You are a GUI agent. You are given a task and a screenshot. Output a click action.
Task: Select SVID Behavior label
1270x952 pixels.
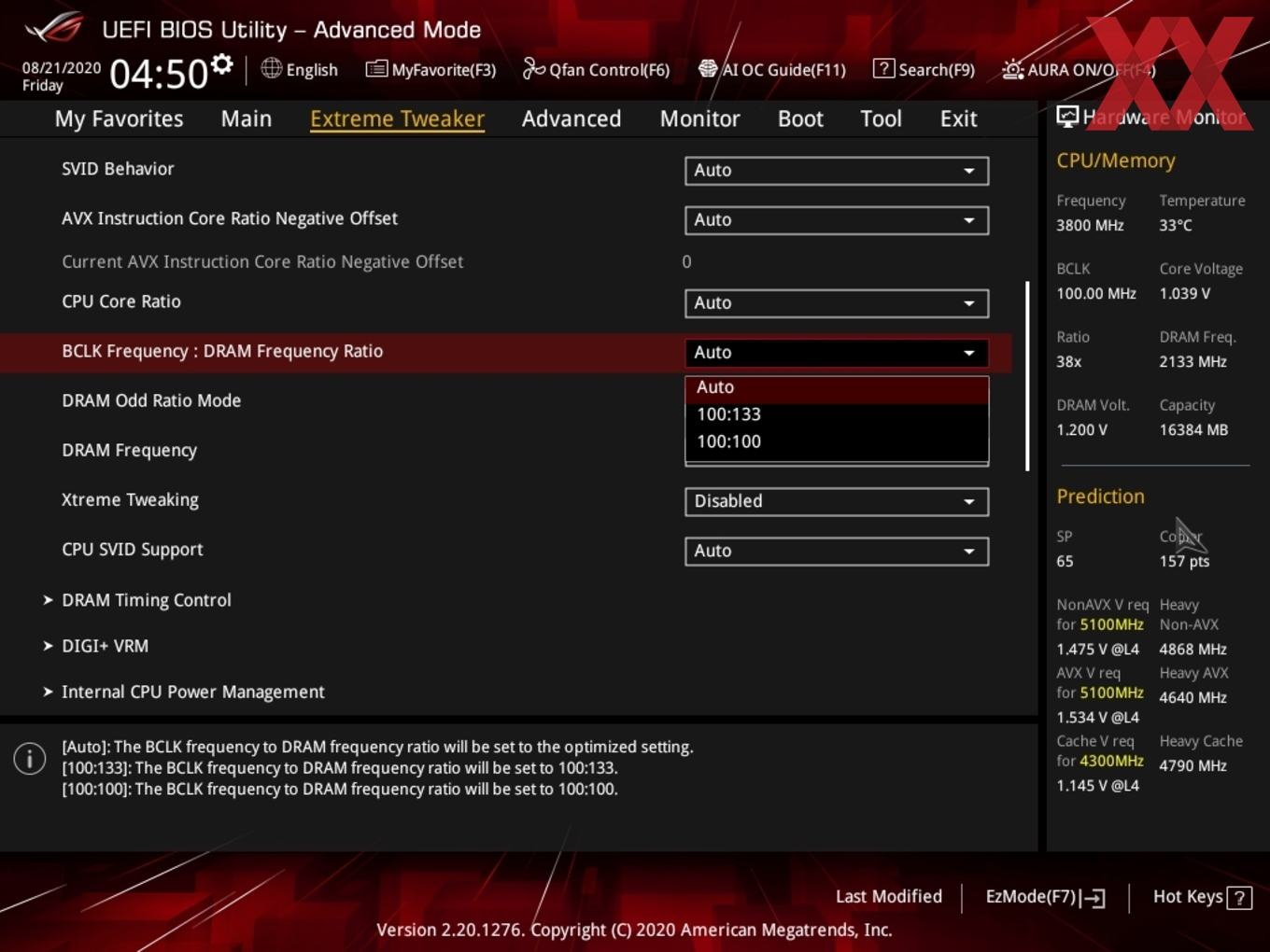[118, 169]
